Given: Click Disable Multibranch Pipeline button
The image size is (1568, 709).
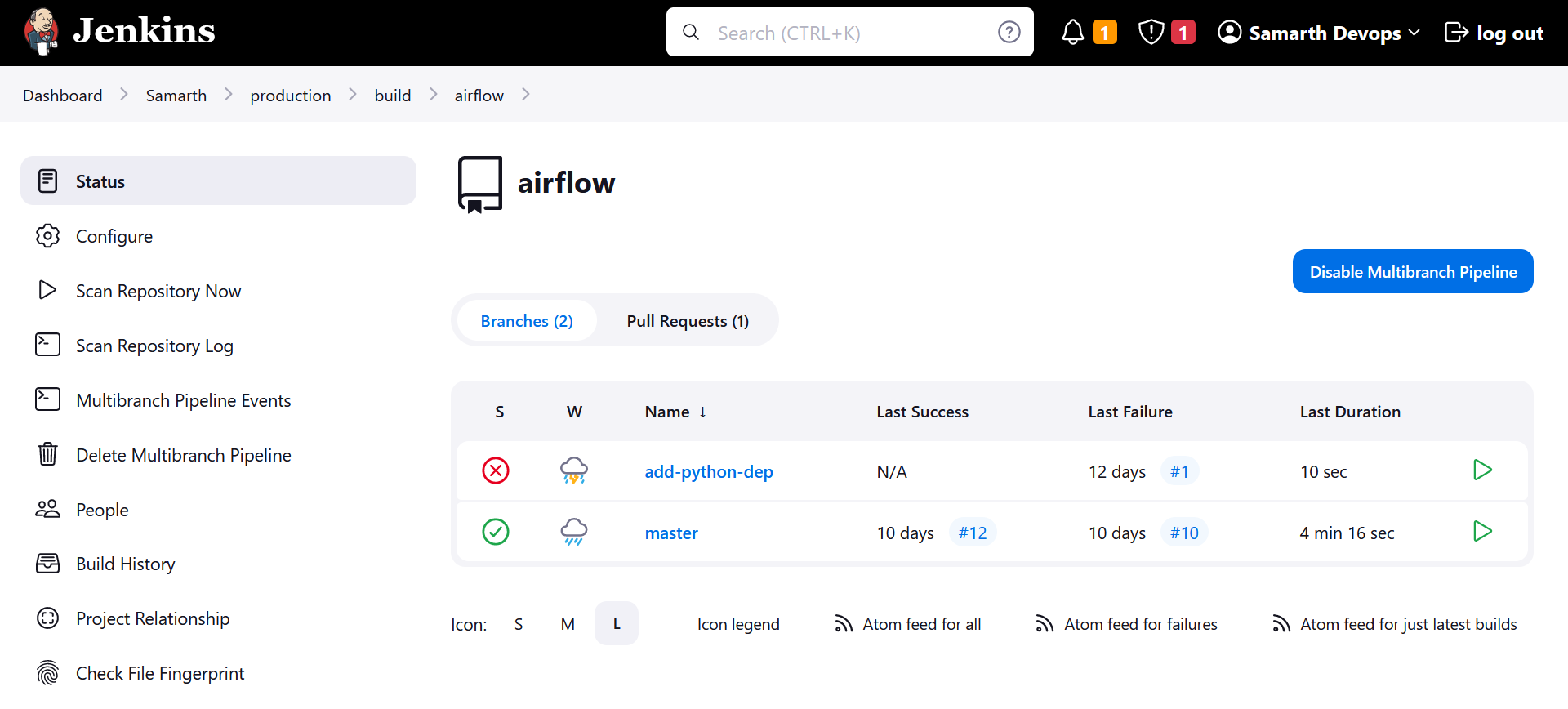Looking at the screenshot, I should coord(1413,271).
